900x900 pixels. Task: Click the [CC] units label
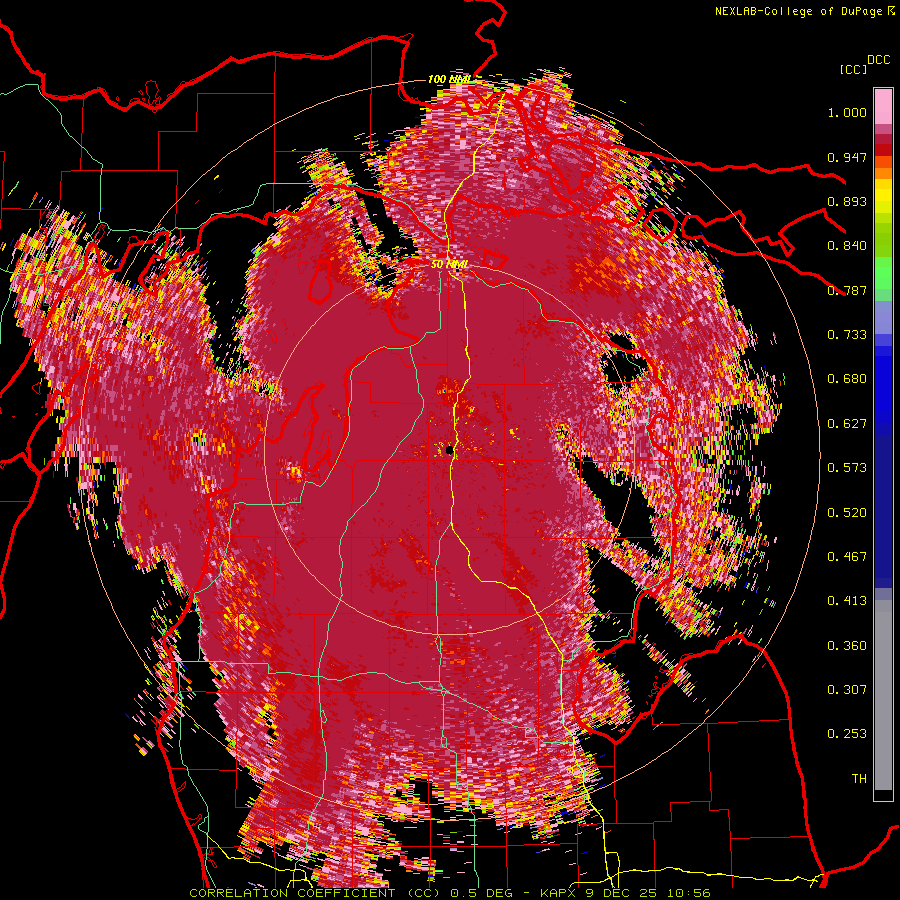click(853, 69)
